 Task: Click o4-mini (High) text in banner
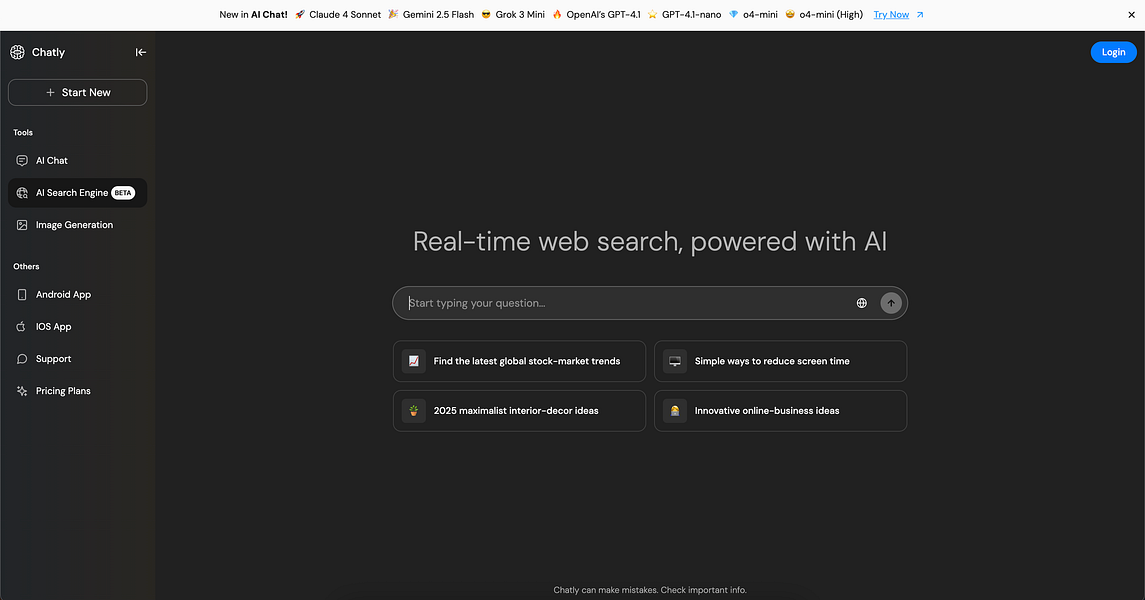coord(831,15)
